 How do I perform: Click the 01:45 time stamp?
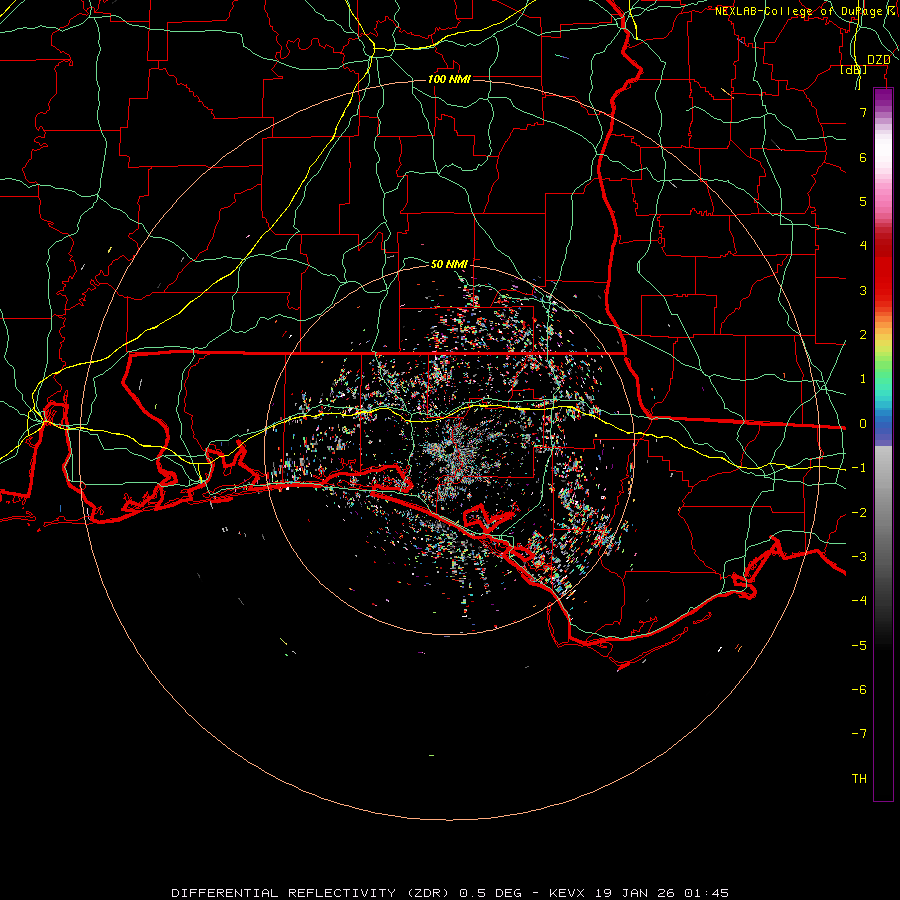tap(706, 893)
